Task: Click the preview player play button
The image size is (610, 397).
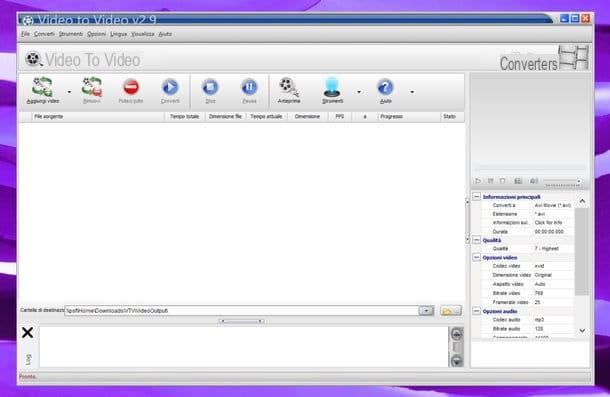Action: pos(478,181)
